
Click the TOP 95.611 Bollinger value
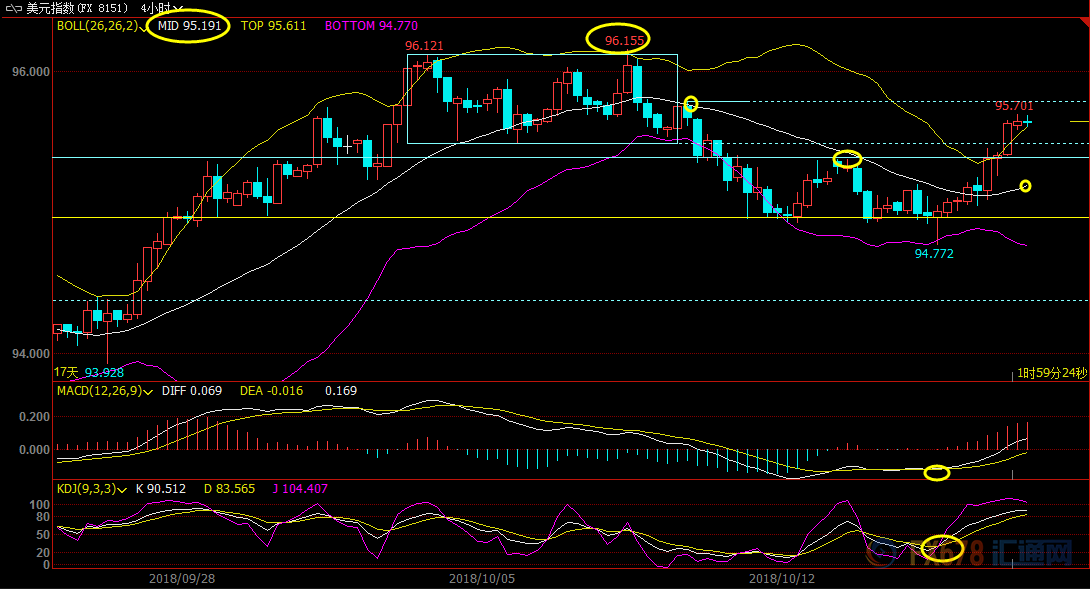coord(273,26)
